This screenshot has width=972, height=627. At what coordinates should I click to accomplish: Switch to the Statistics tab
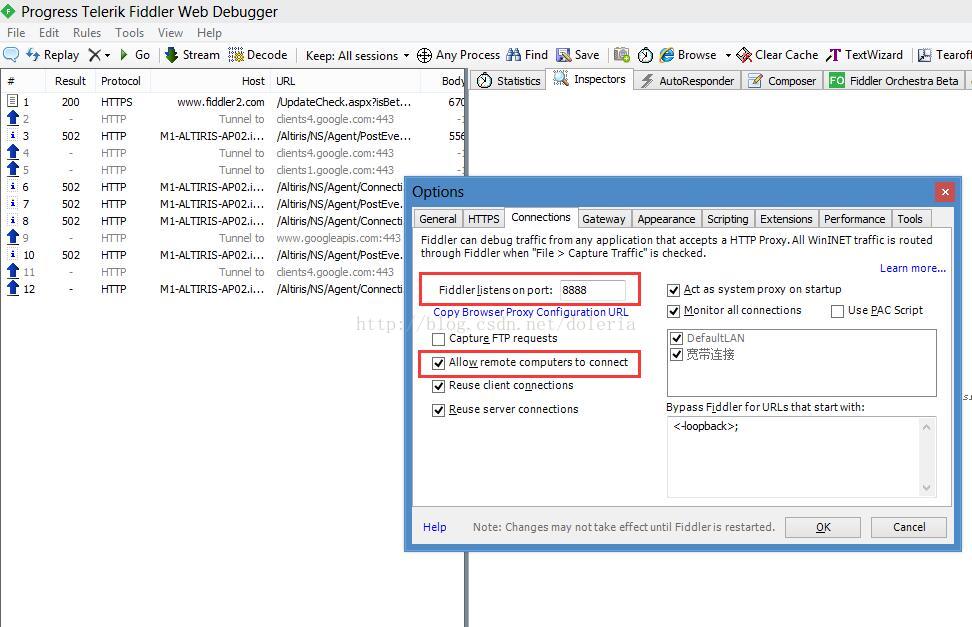click(508, 81)
